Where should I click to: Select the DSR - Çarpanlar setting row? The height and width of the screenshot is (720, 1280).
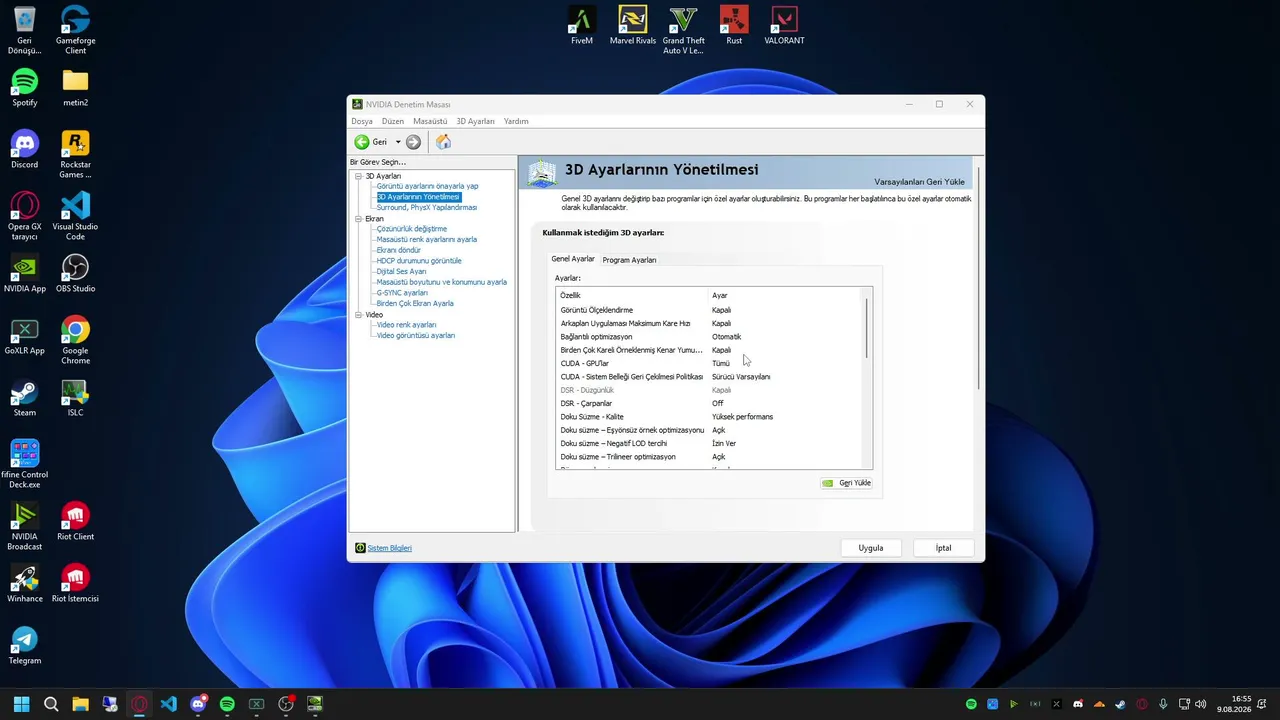pos(710,403)
